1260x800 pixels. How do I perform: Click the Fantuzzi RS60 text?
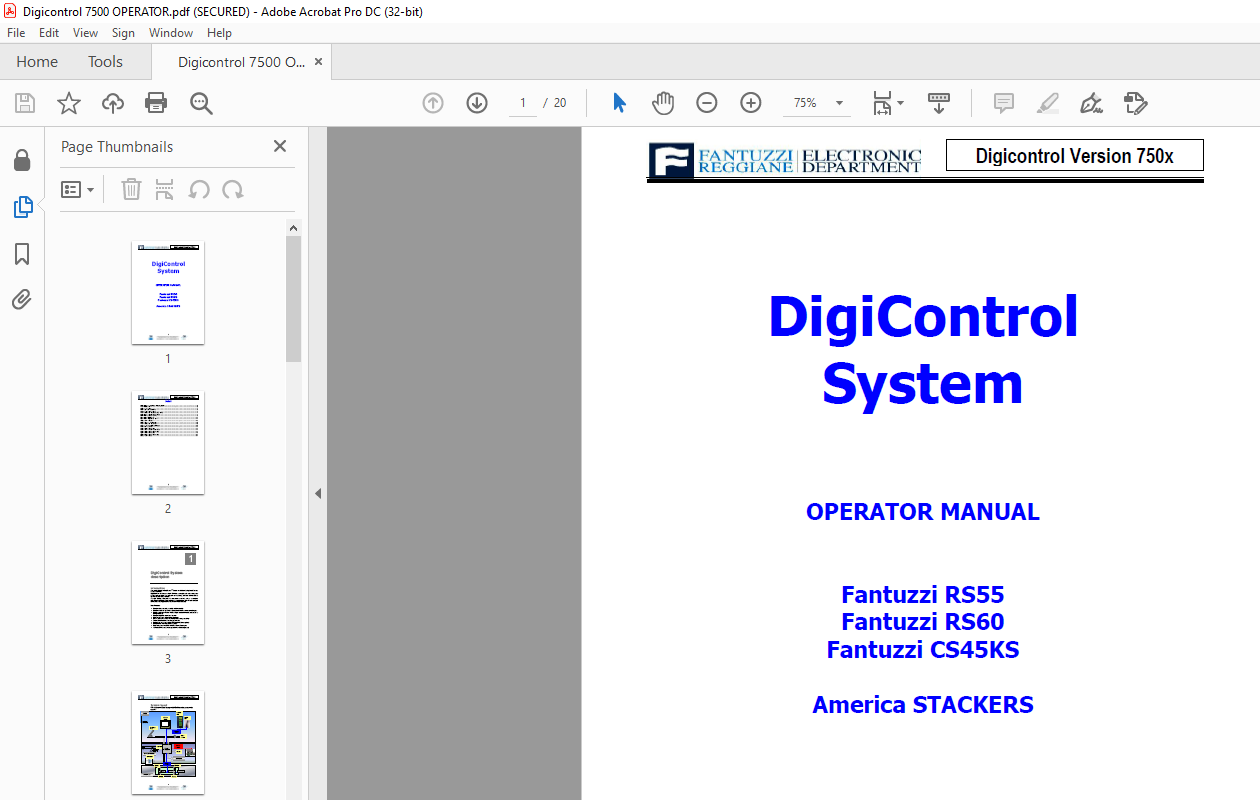coord(923,622)
